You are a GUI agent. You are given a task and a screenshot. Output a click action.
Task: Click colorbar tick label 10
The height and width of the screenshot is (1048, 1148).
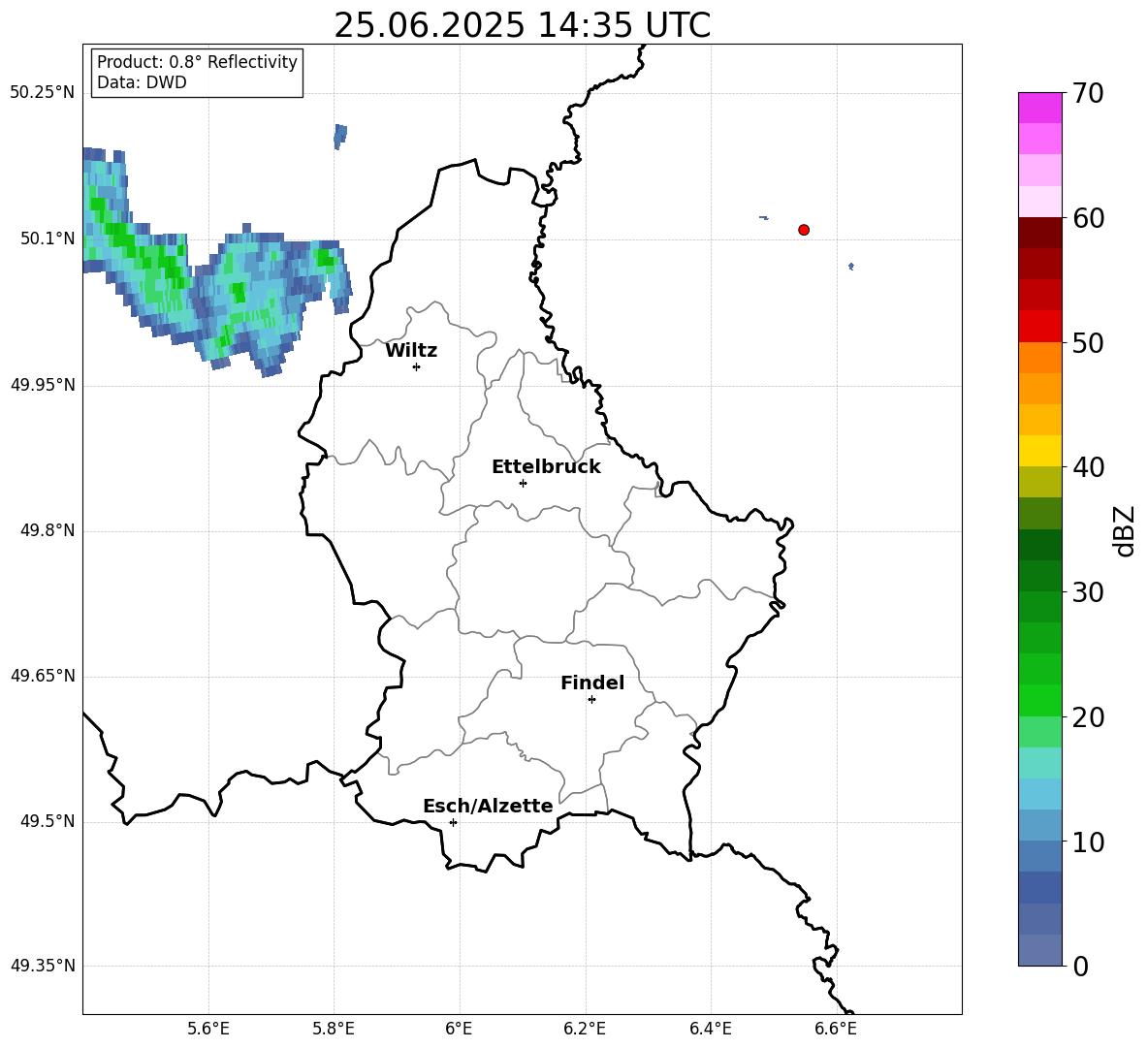[x=1088, y=842]
